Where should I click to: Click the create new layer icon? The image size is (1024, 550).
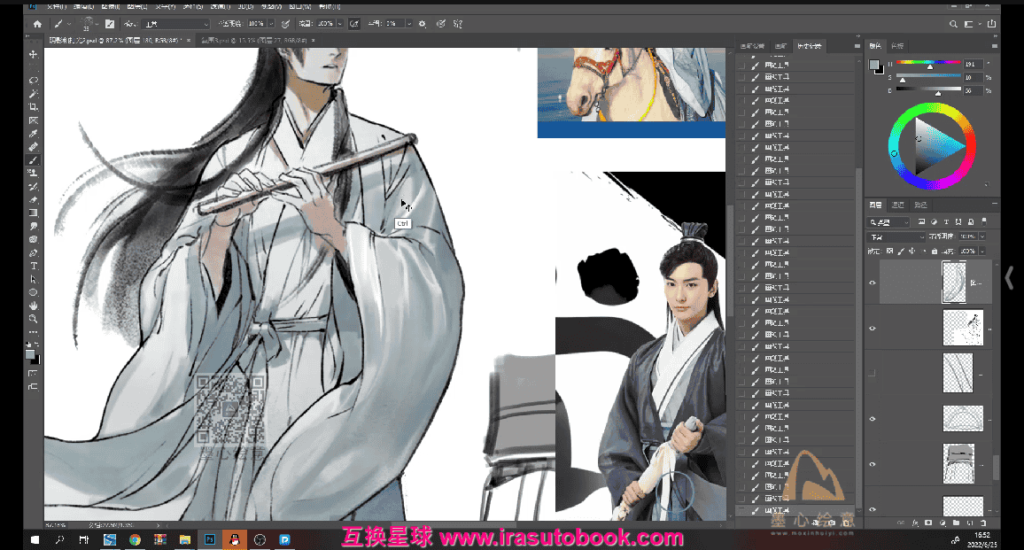[970, 523]
